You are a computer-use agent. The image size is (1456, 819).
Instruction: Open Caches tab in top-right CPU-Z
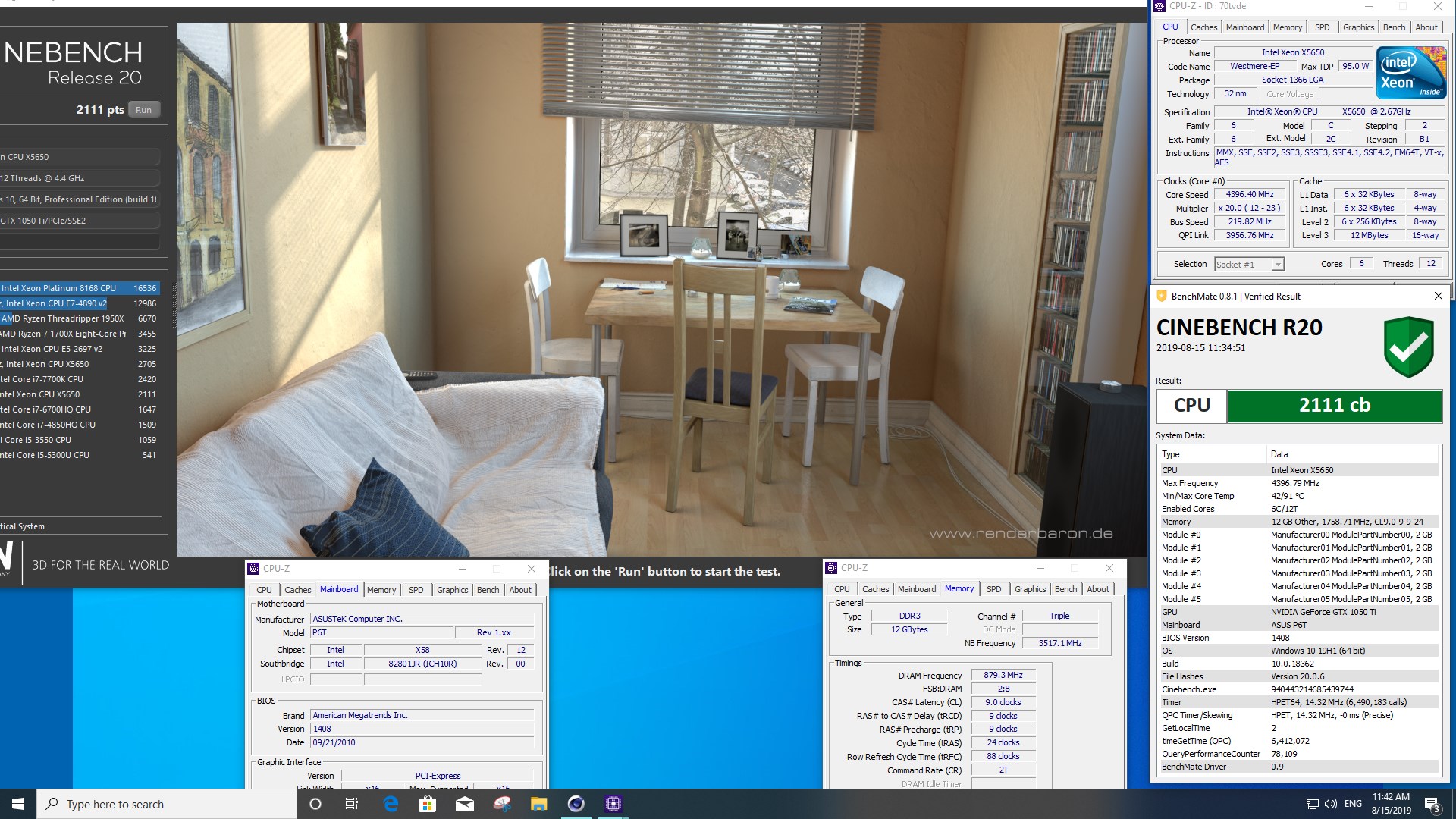[1204, 27]
